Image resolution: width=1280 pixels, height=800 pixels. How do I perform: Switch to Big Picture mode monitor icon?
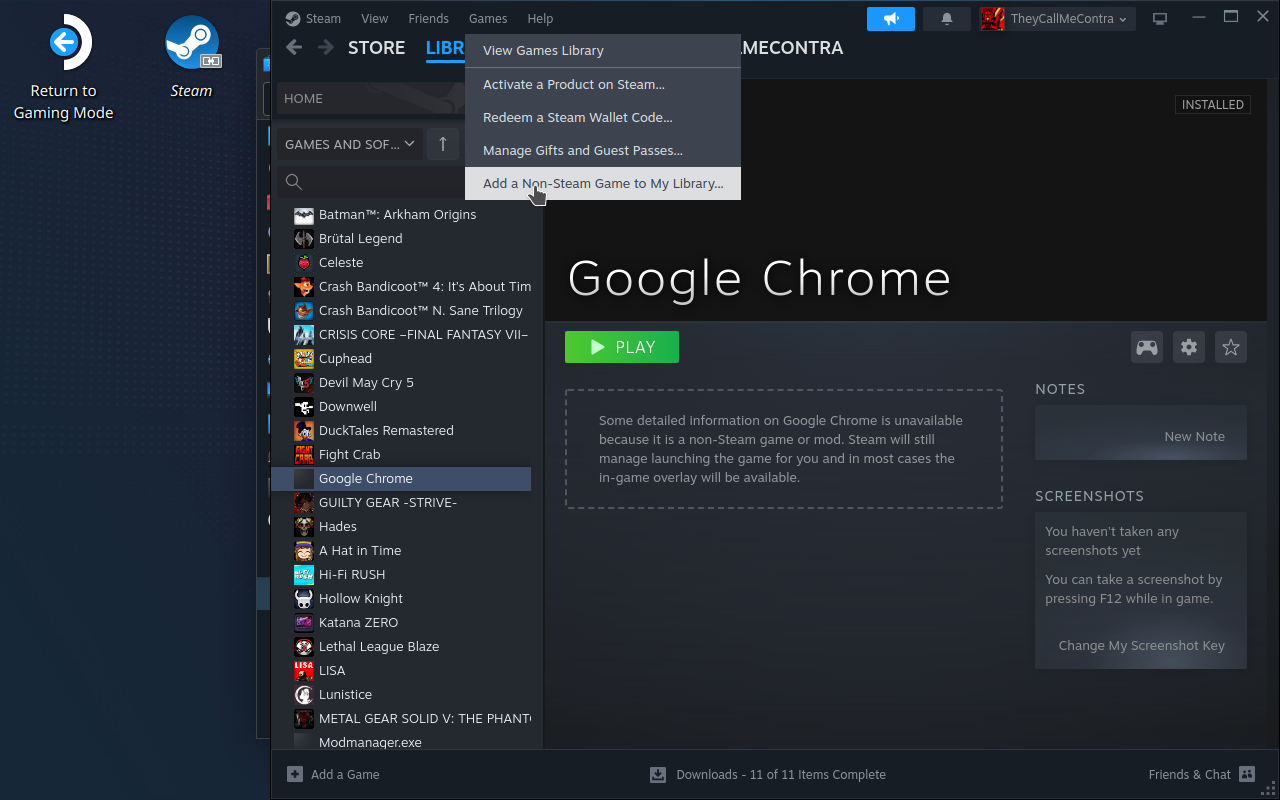pyautogui.click(x=1160, y=18)
